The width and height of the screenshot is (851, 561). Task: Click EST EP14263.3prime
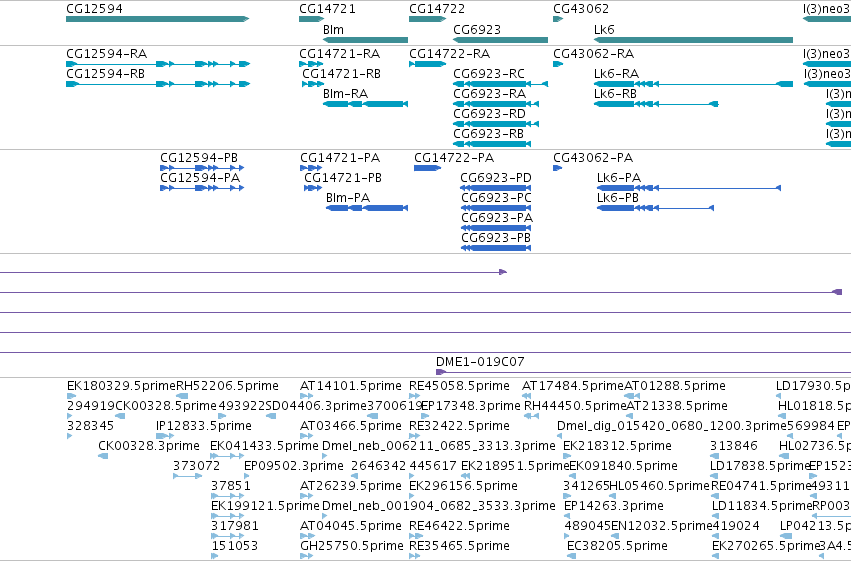coord(568,517)
